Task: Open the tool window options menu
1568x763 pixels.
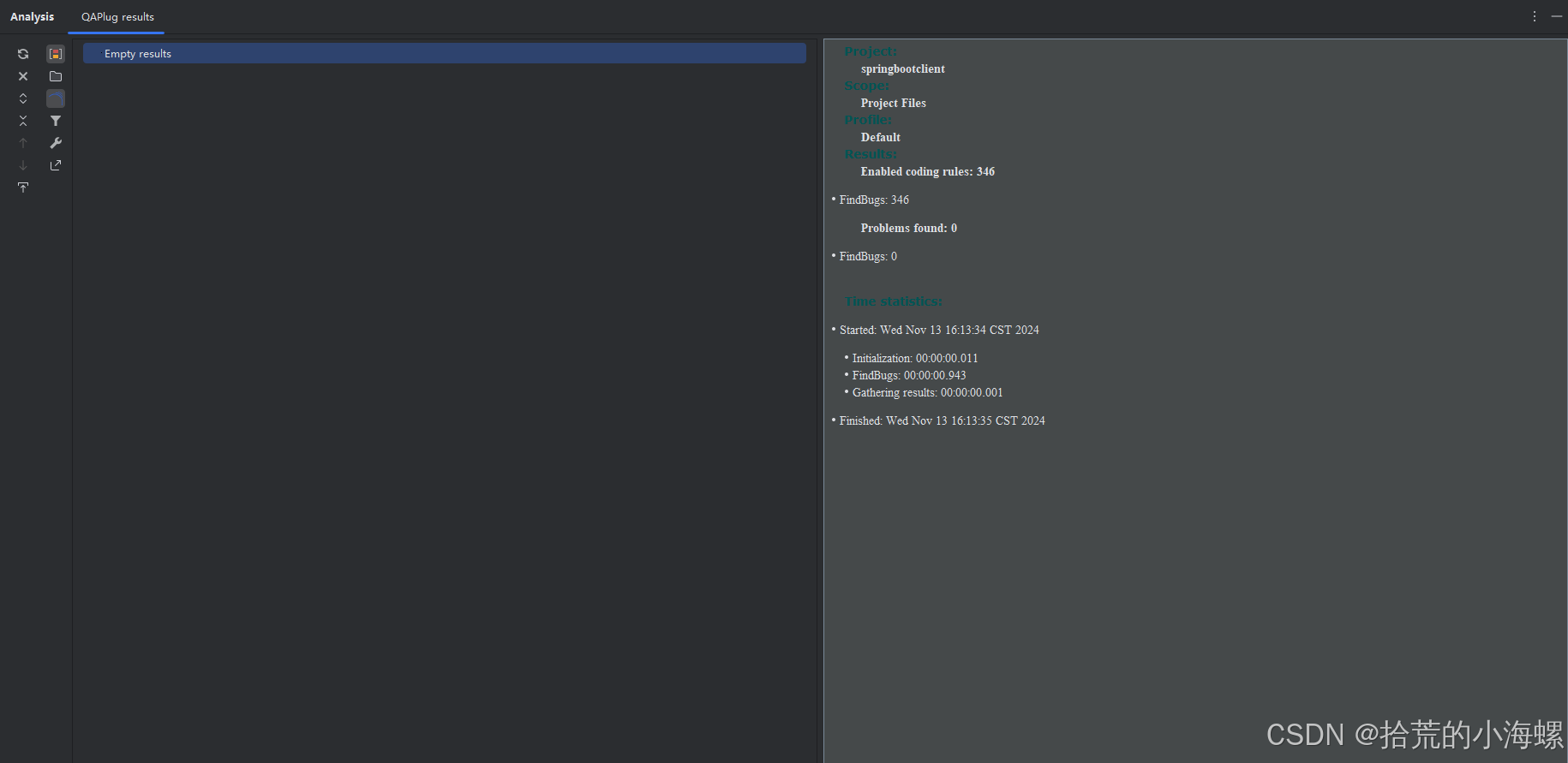Action: [x=1535, y=16]
